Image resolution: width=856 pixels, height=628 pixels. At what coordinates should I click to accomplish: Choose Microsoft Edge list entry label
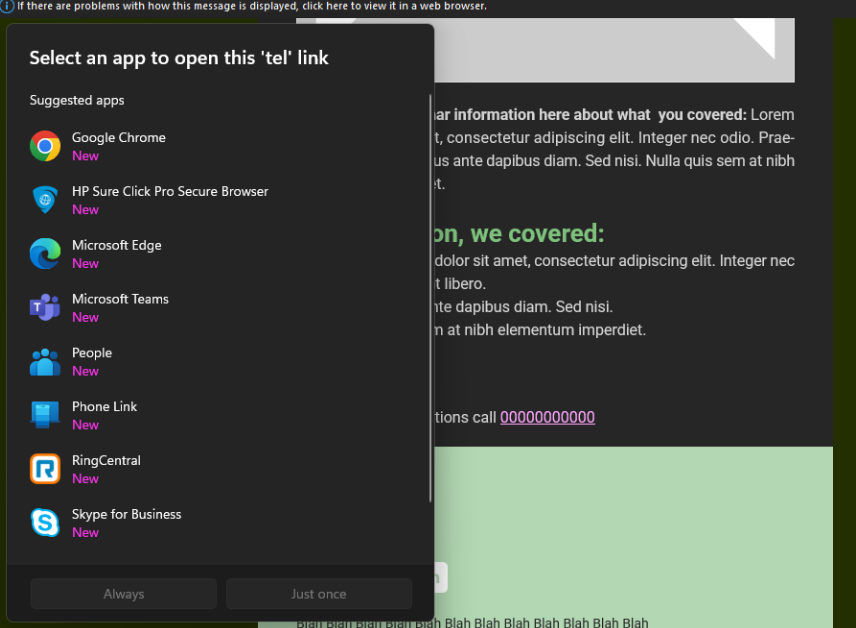click(x=116, y=245)
